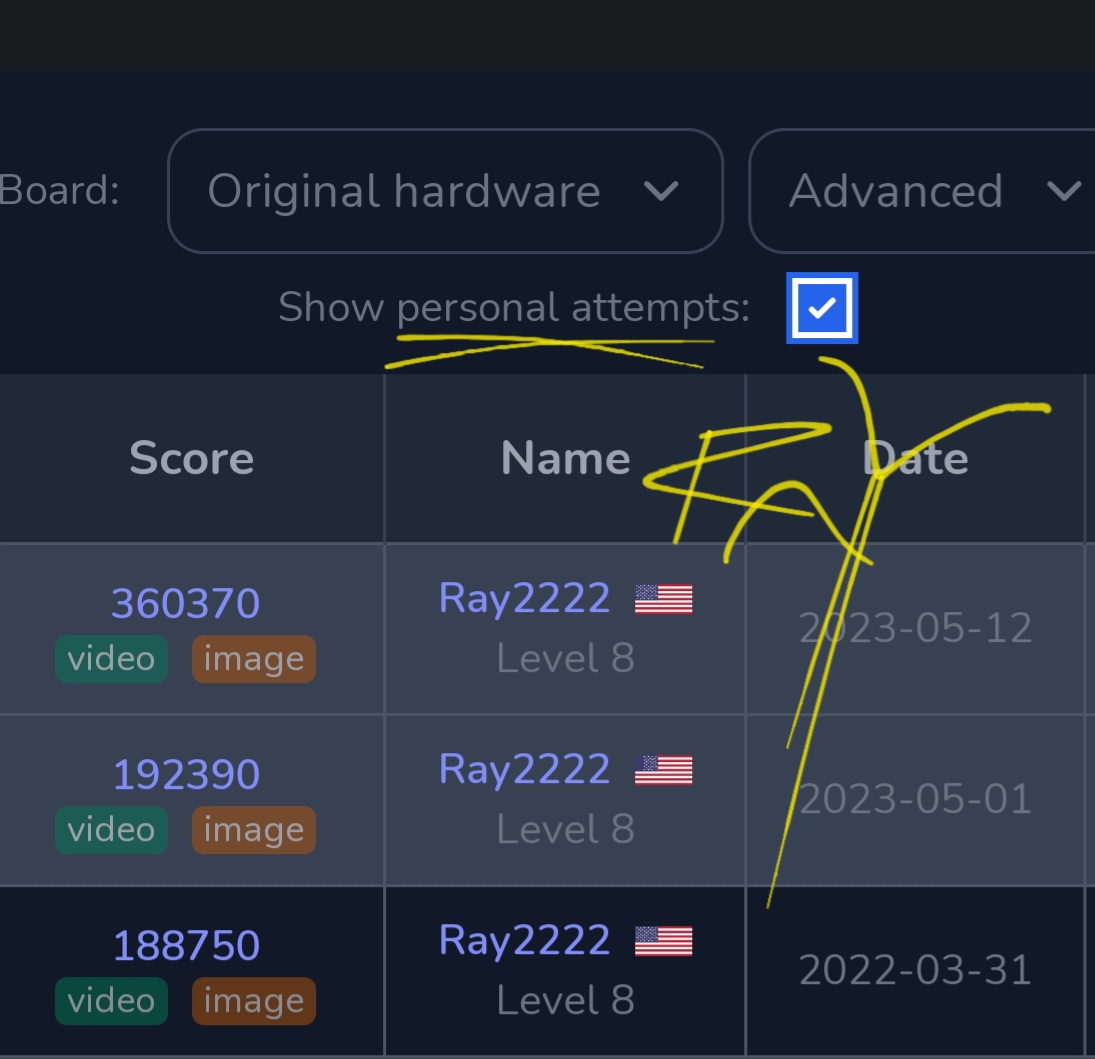
Task: Open the "Original hardware" board dropdown
Action: [x=444, y=191]
